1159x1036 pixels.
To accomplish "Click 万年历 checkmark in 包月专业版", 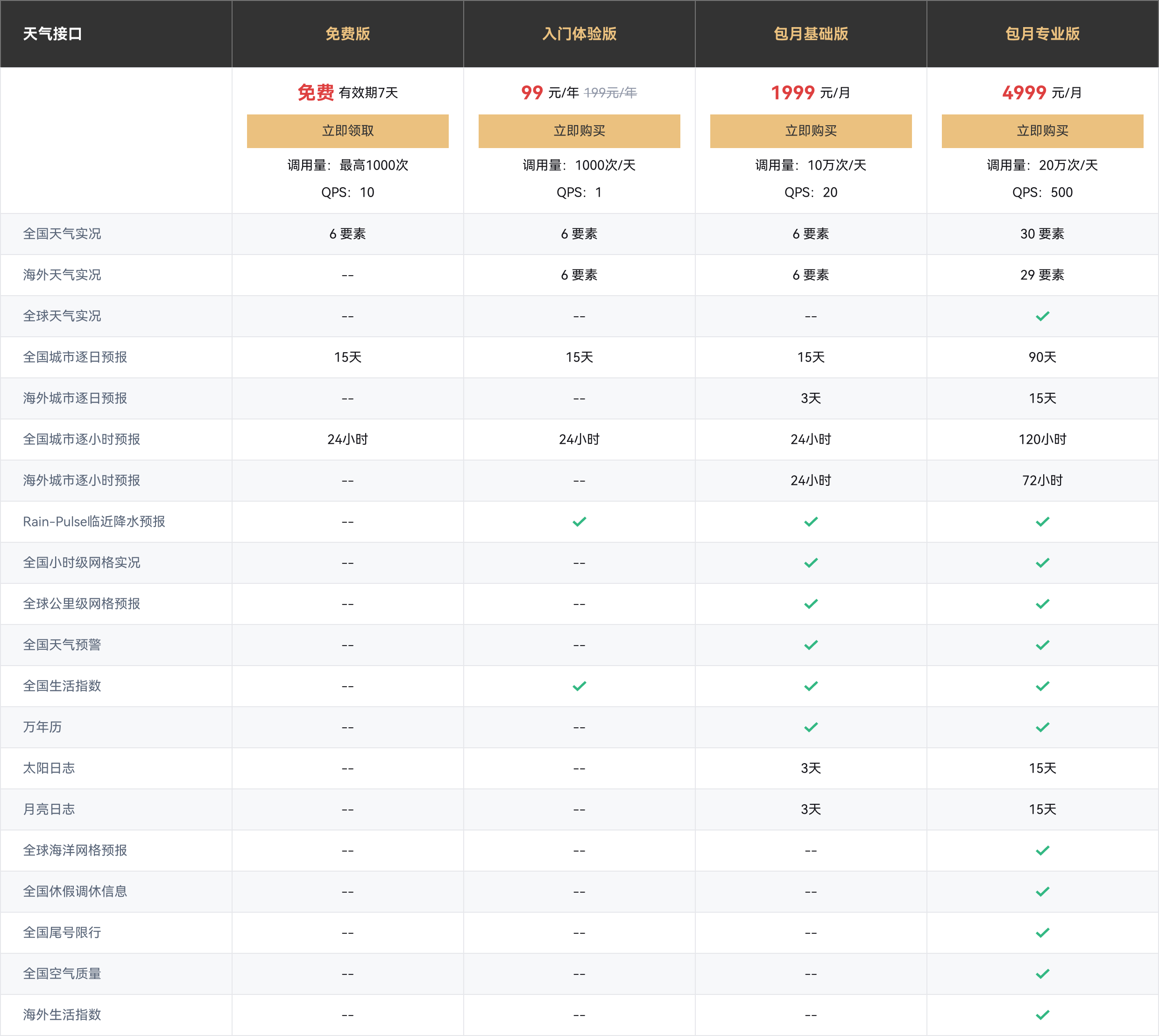I will click(1042, 727).
